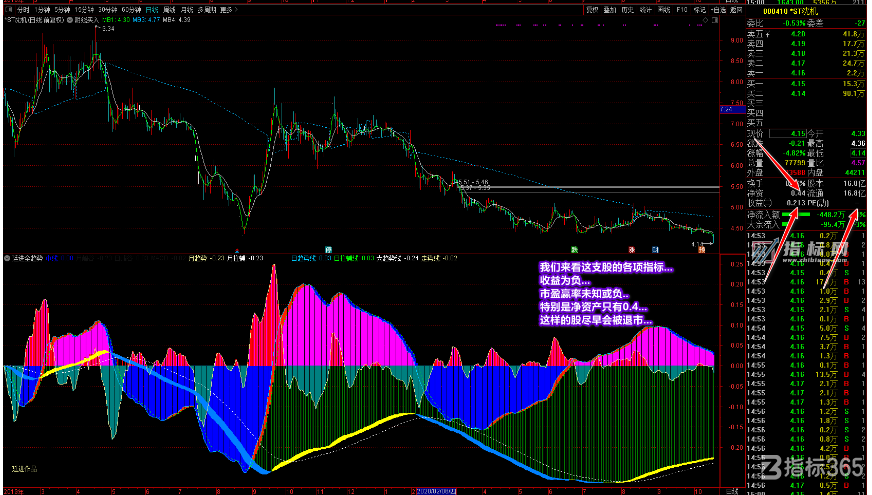Viewport: 872px width, 495px height.
Task: Open the 多周期 multi-period view
Action: click(207, 10)
